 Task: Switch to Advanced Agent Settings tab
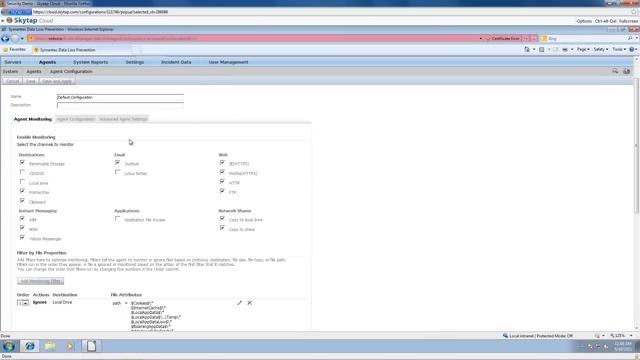pyautogui.click(x=123, y=119)
